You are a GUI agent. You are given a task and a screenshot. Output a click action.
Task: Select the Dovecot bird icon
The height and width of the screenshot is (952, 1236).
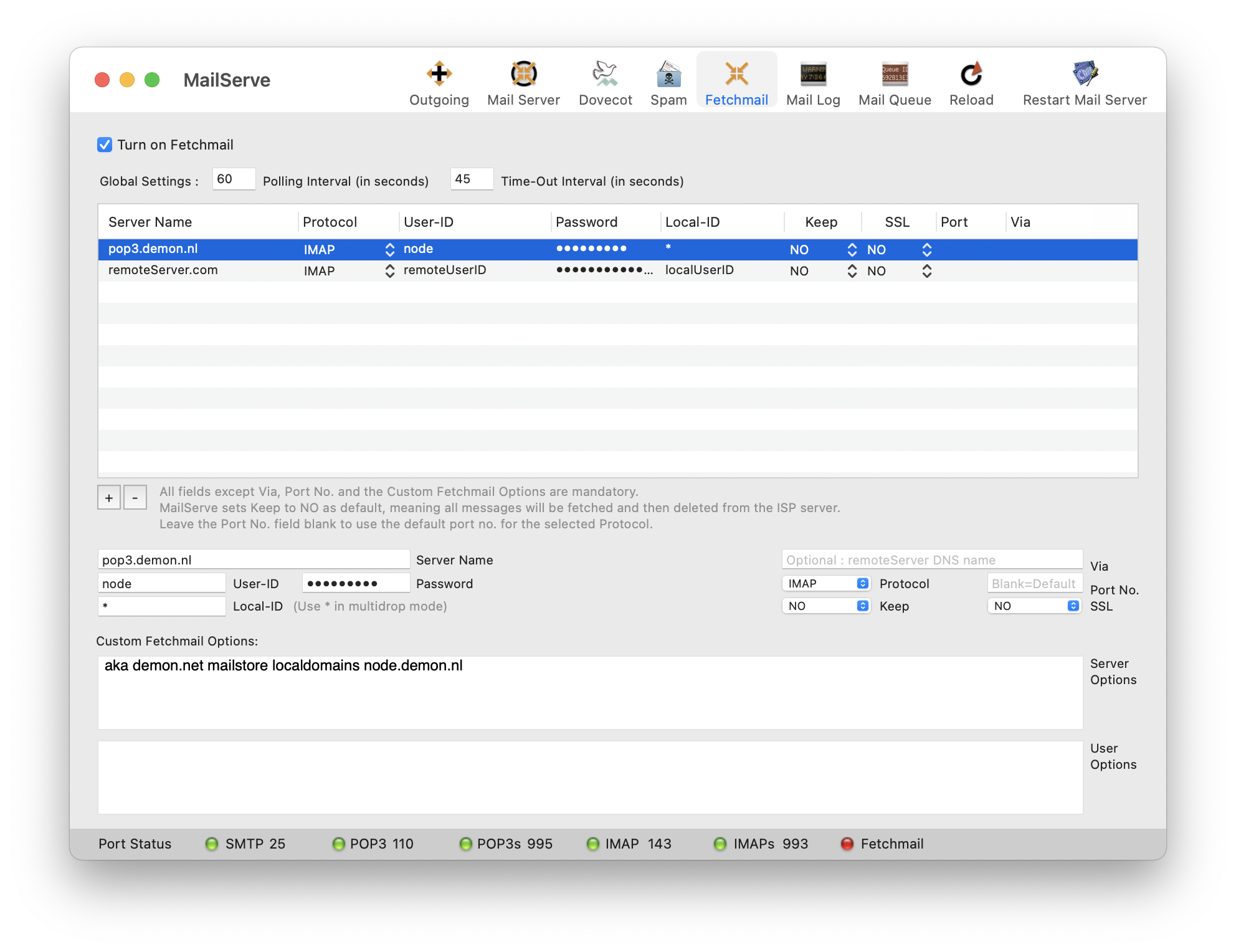tap(605, 74)
